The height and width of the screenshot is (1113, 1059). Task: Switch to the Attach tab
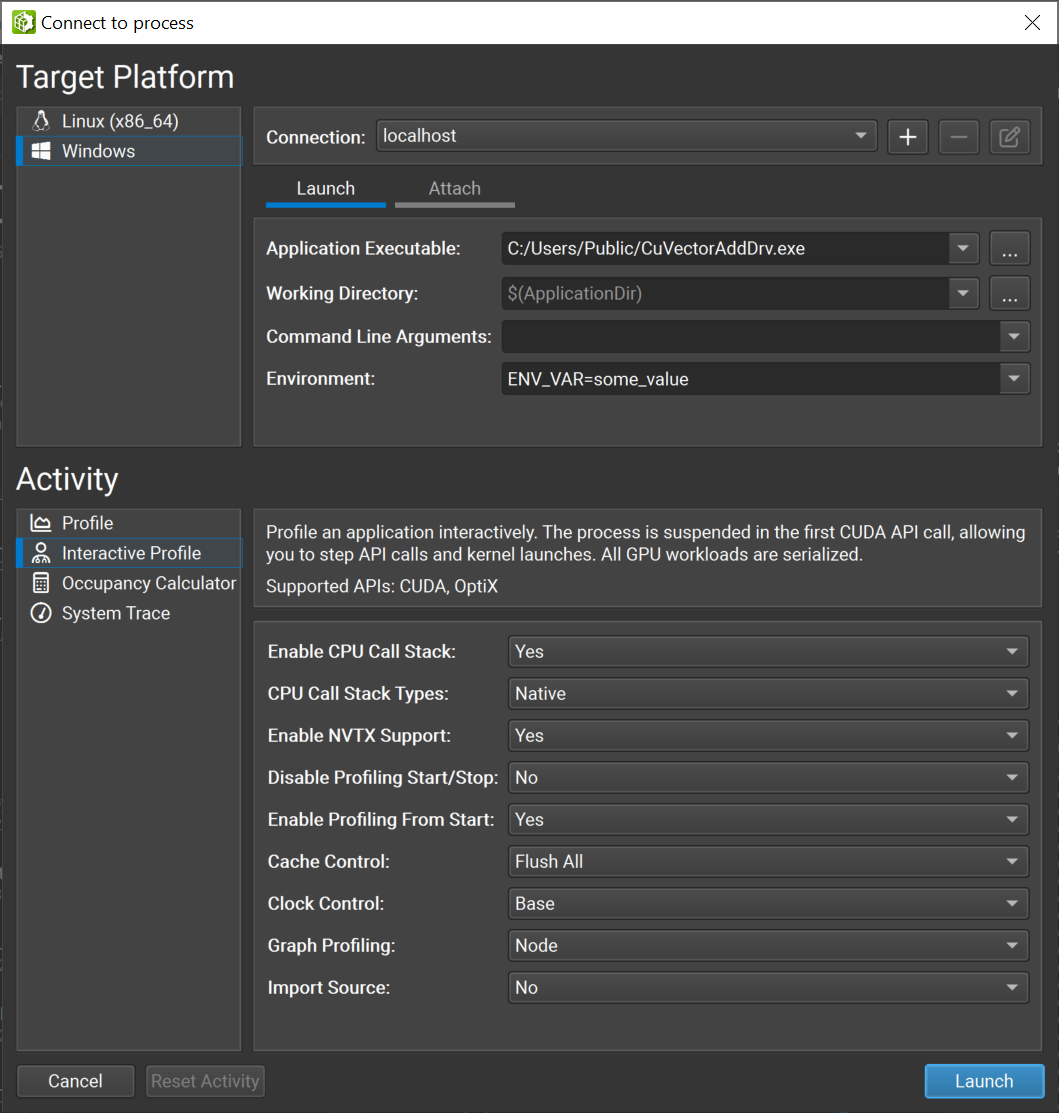pyautogui.click(x=455, y=189)
